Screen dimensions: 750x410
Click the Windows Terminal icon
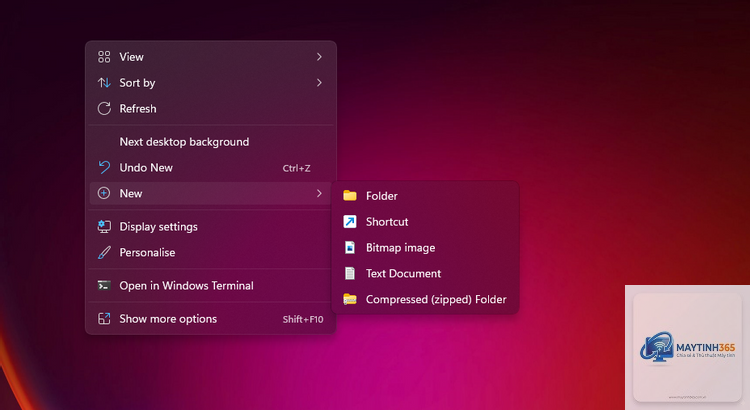coord(104,286)
